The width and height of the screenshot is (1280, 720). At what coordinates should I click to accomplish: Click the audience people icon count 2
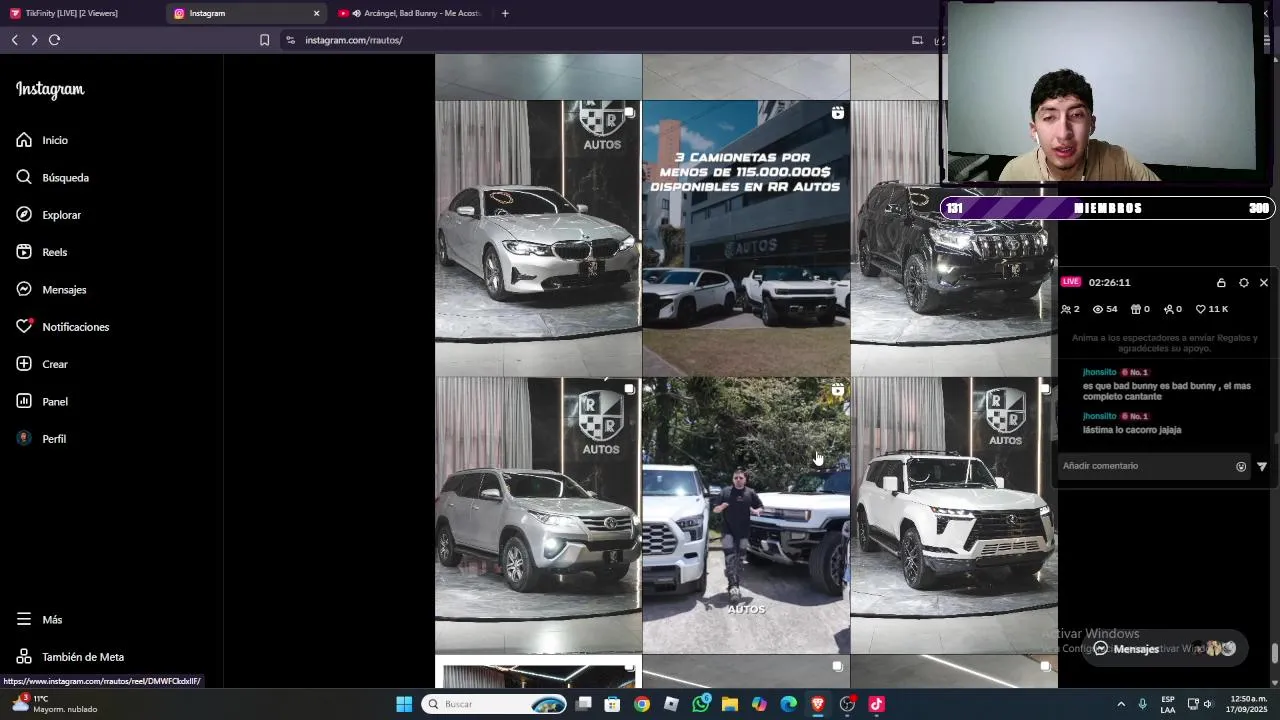coord(1070,309)
